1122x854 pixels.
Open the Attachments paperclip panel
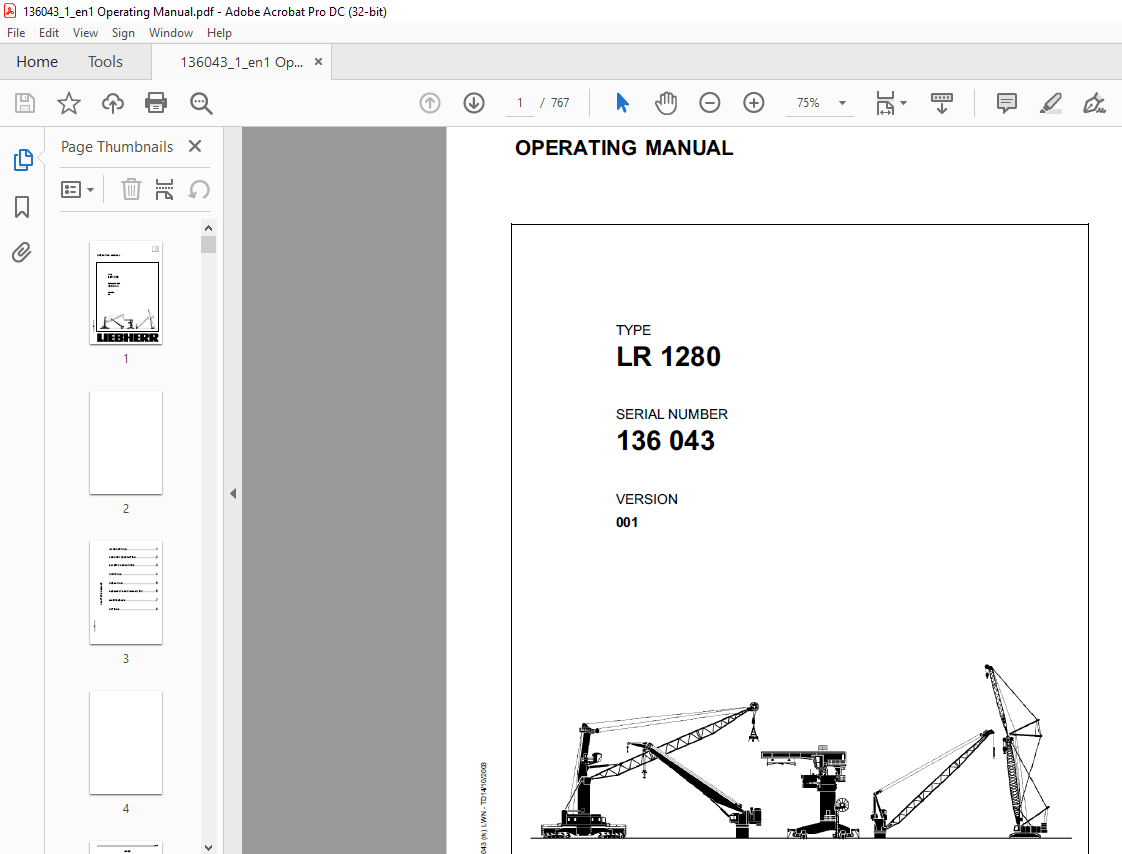click(22, 253)
